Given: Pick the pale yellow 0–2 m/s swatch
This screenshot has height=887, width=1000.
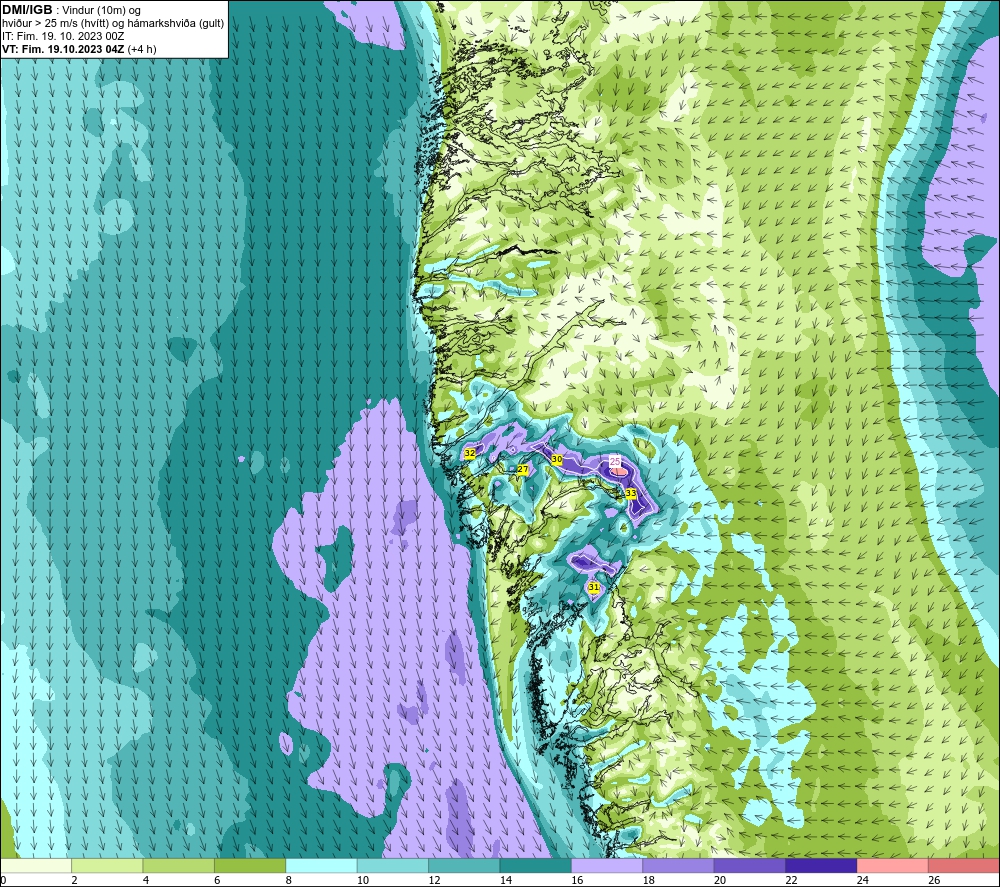Looking at the screenshot, I should point(36,865).
